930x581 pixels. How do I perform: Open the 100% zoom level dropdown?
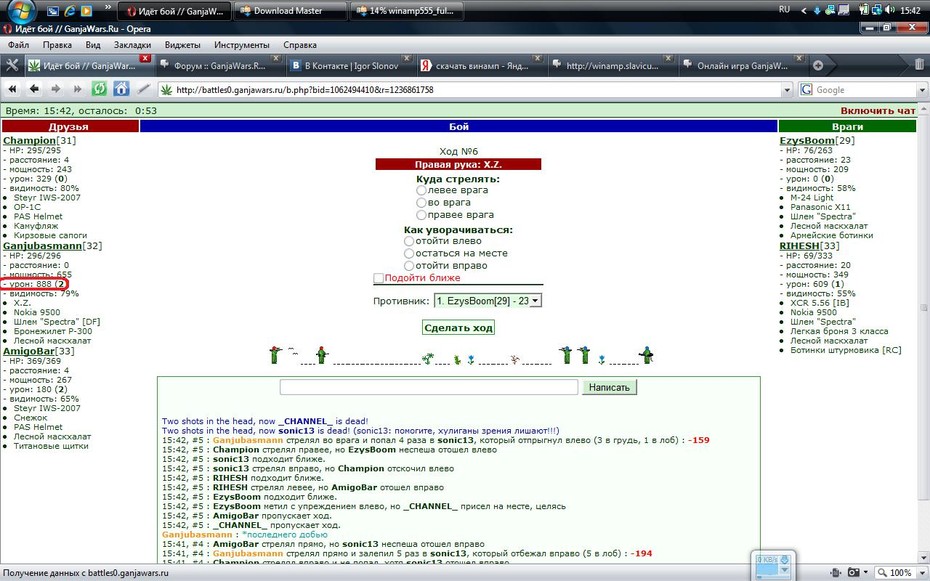(921, 572)
